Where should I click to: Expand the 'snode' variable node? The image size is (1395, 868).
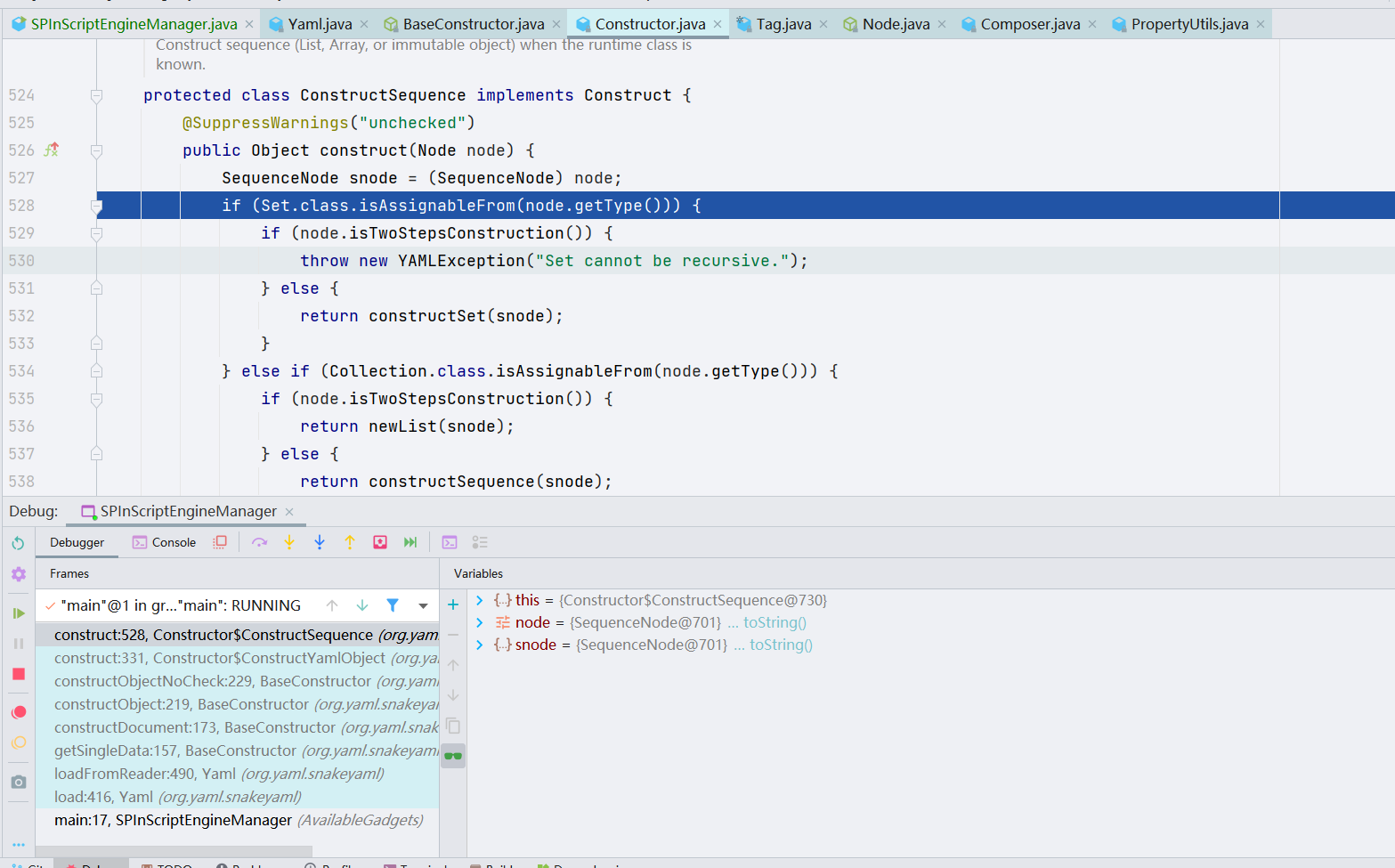pos(480,645)
